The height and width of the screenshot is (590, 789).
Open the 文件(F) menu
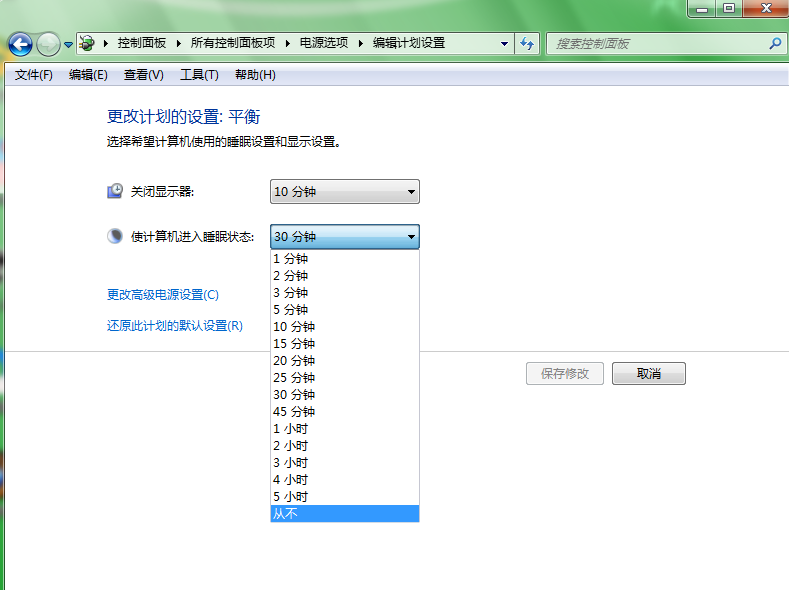[x=33, y=75]
